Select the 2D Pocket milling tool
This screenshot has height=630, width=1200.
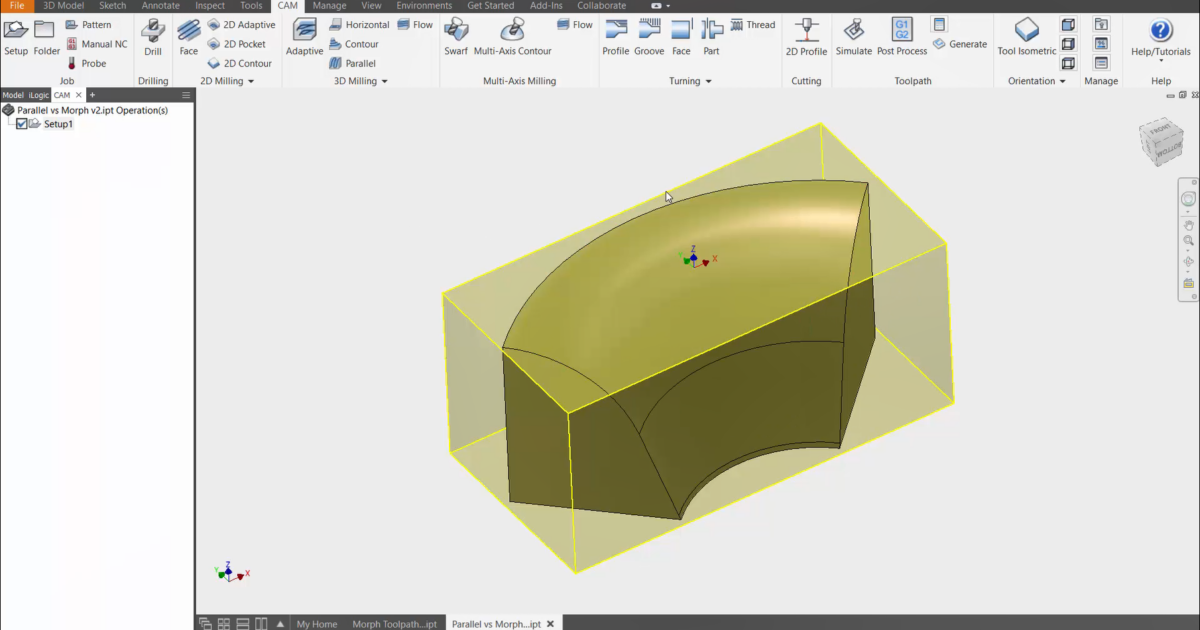(x=239, y=44)
